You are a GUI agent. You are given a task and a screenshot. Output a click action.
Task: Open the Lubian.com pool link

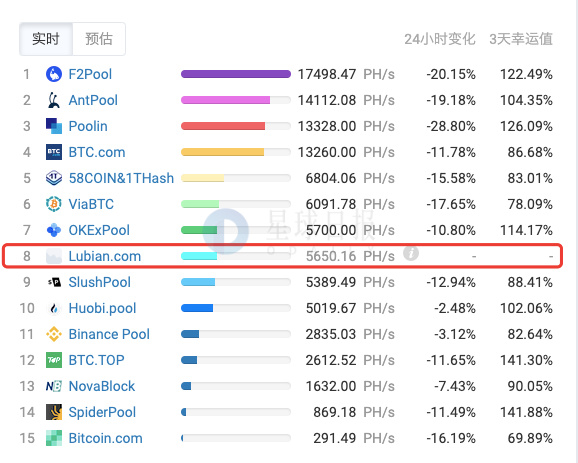(x=105, y=256)
